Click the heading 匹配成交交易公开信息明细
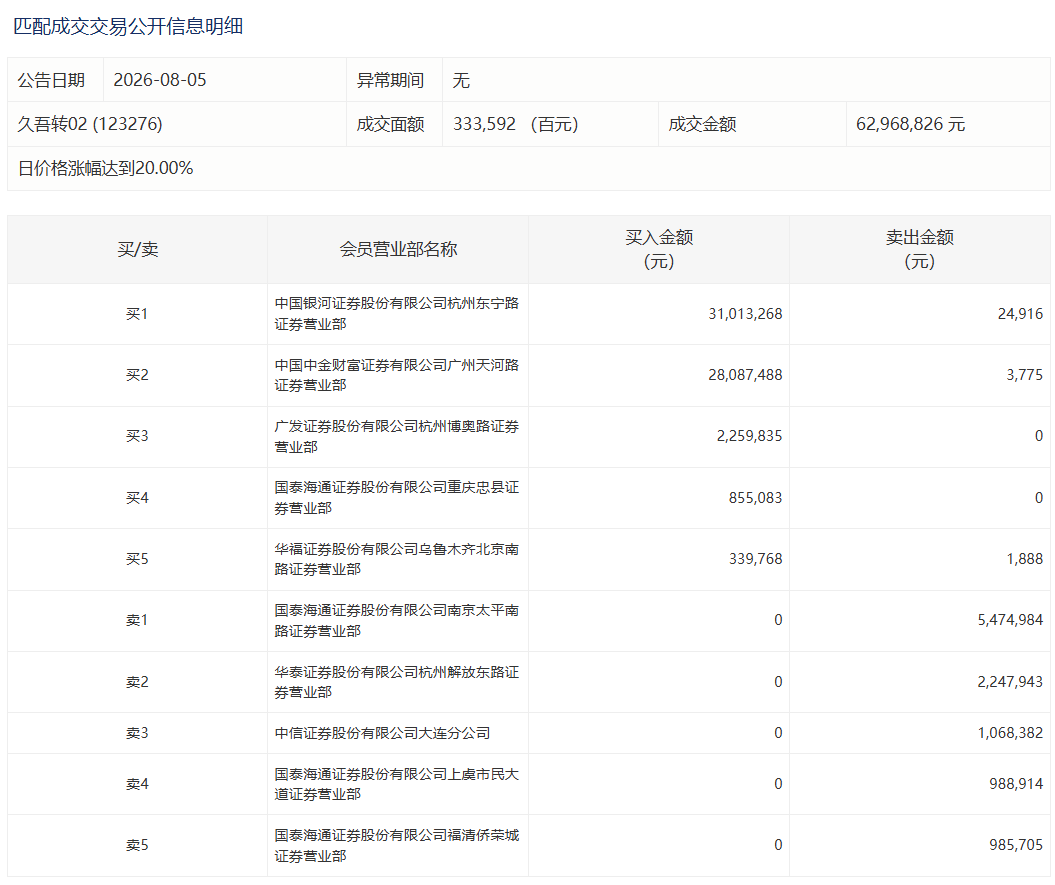 [128, 26]
